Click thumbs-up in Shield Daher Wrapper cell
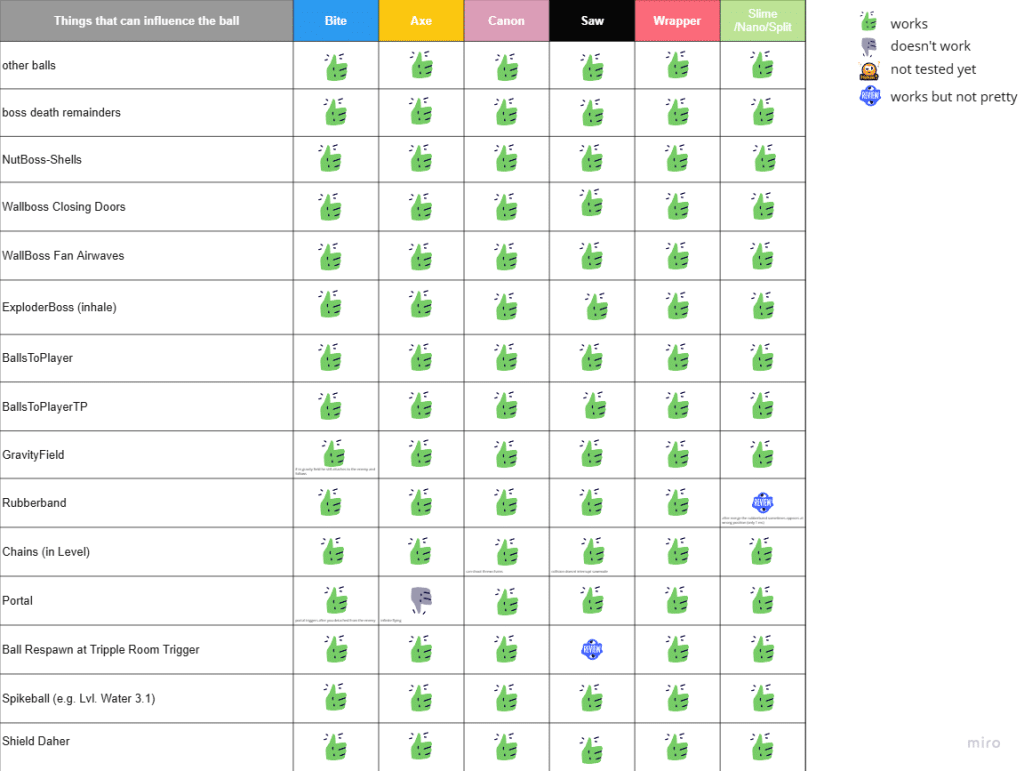 click(x=677, y=746)
